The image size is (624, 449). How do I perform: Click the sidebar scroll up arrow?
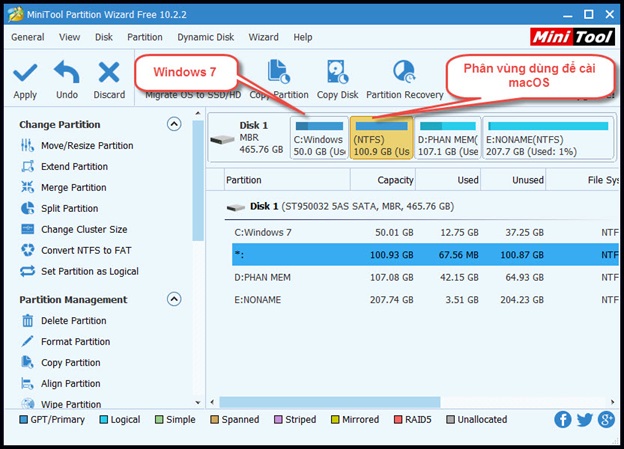198,114
